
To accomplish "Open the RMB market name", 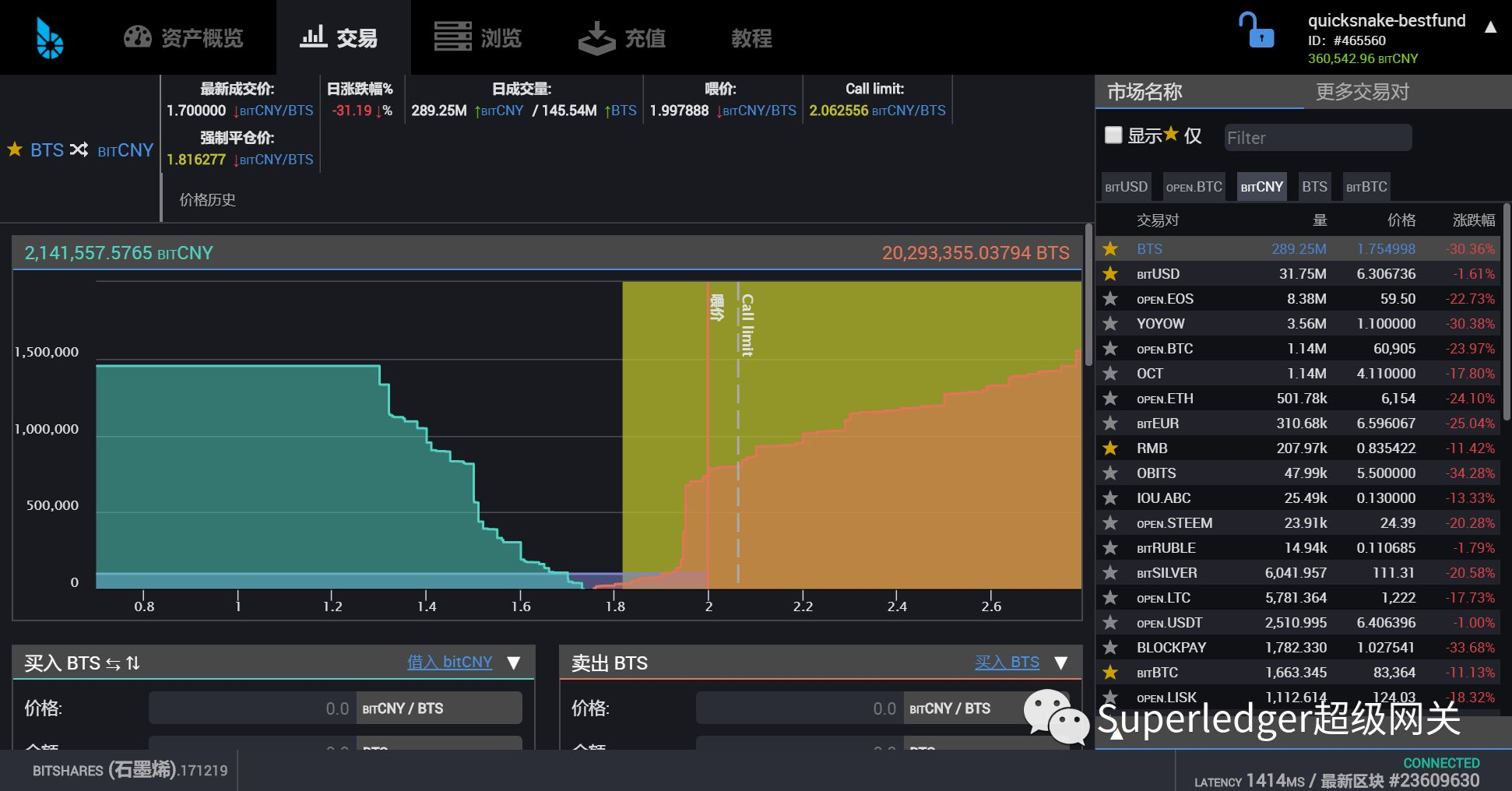I will click(1152, 448).
